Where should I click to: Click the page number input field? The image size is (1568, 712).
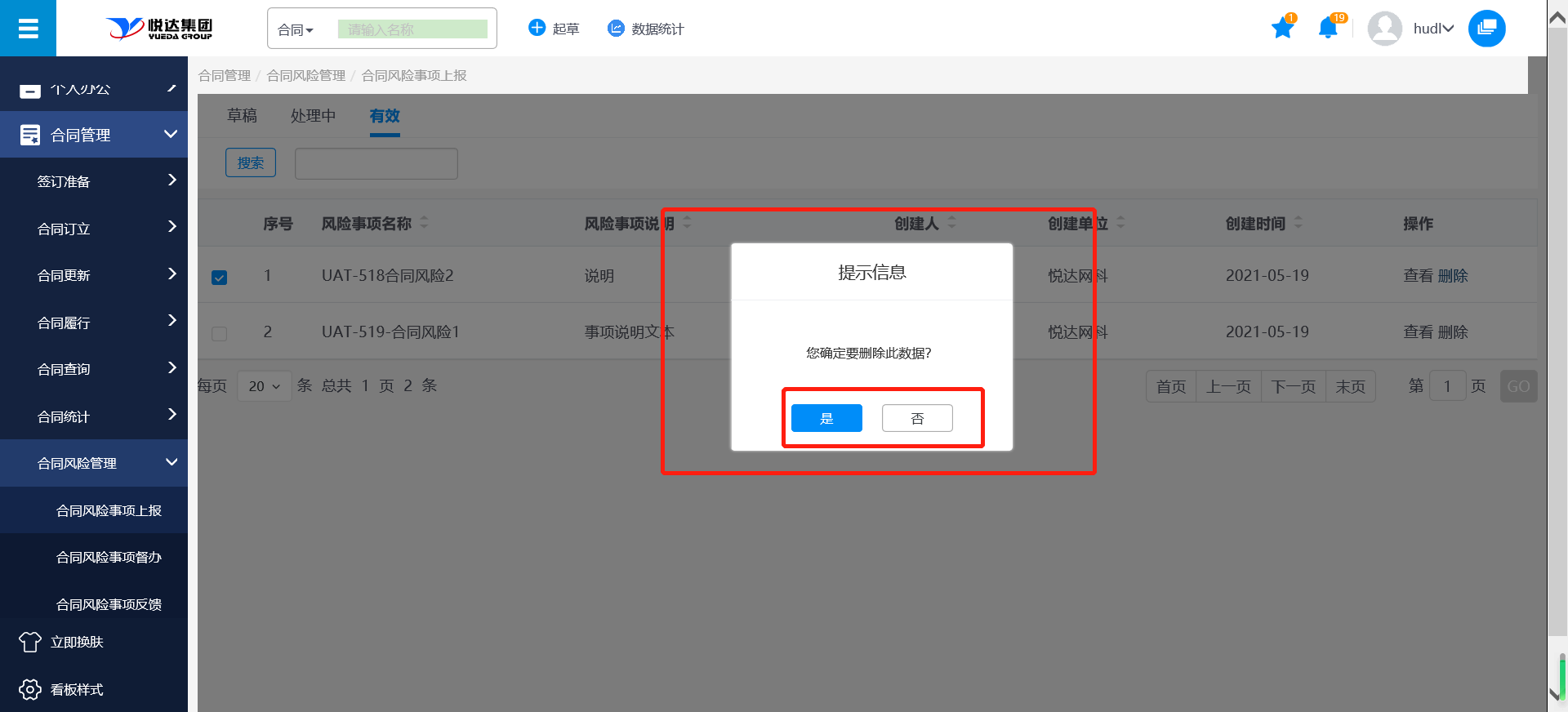1447,386
